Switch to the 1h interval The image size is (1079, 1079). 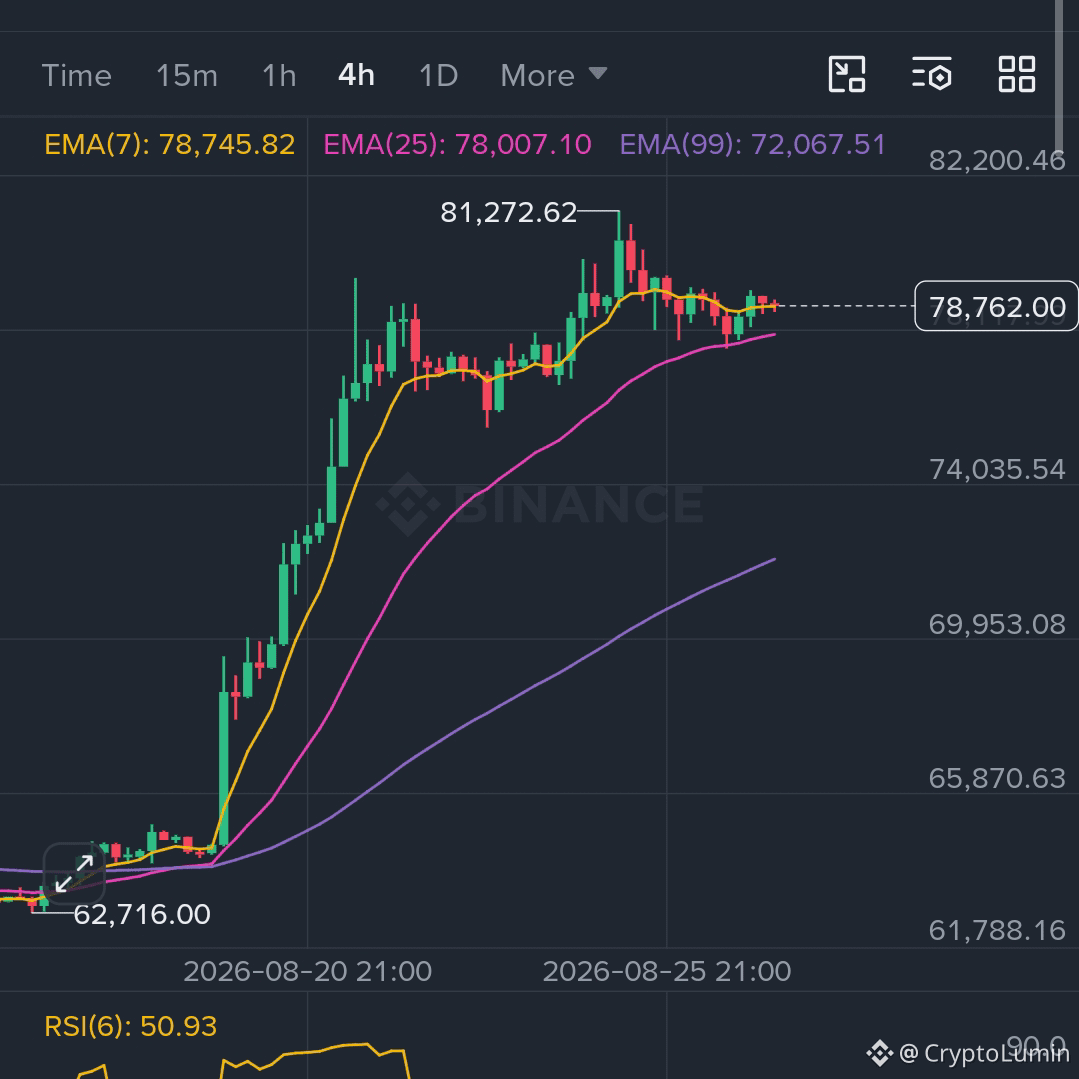pos(279,75)
